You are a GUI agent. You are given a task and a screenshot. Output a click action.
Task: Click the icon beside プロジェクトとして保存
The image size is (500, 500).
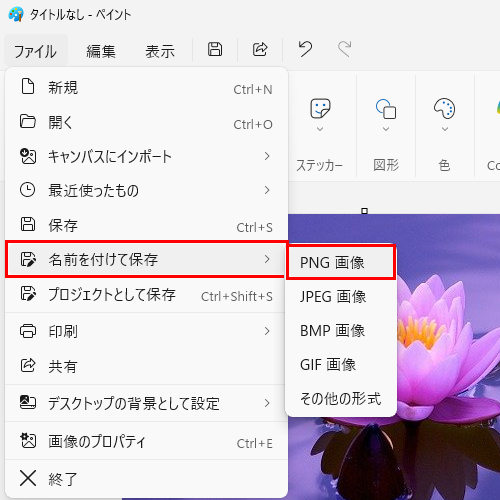28,293
